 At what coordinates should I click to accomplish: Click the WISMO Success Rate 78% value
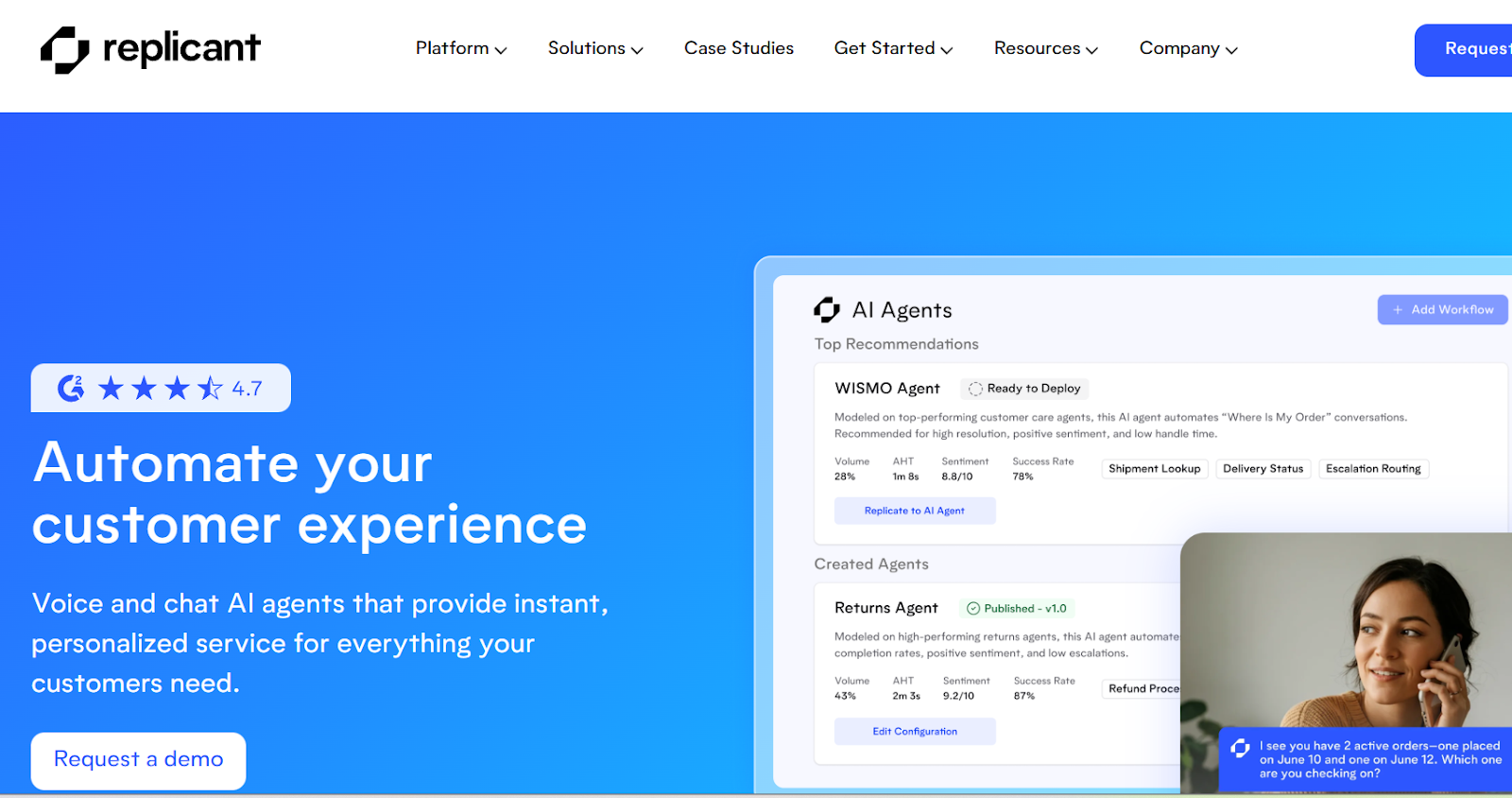(1022, 477)
